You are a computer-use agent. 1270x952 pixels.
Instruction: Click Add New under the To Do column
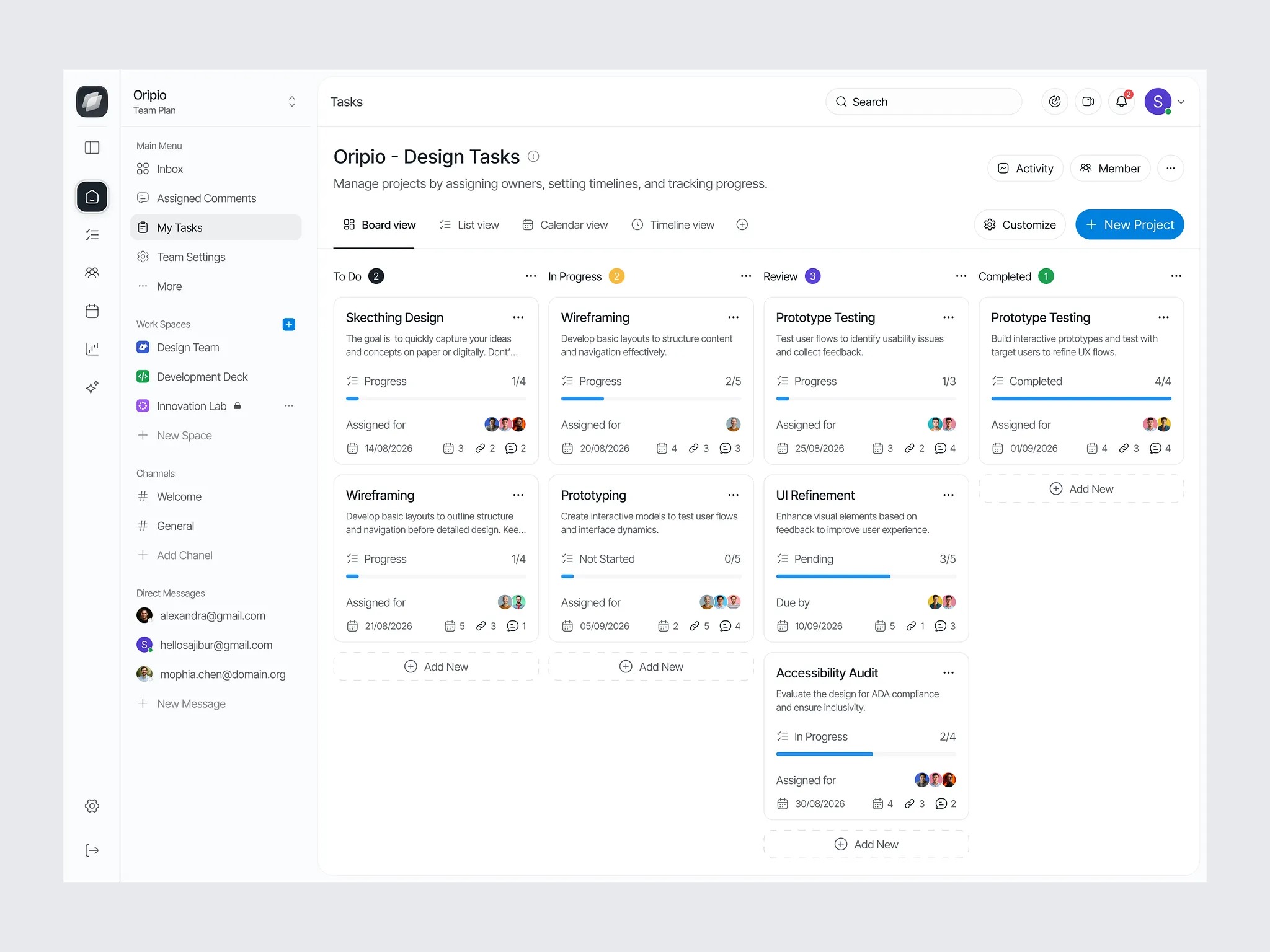[x=436, y=667]
